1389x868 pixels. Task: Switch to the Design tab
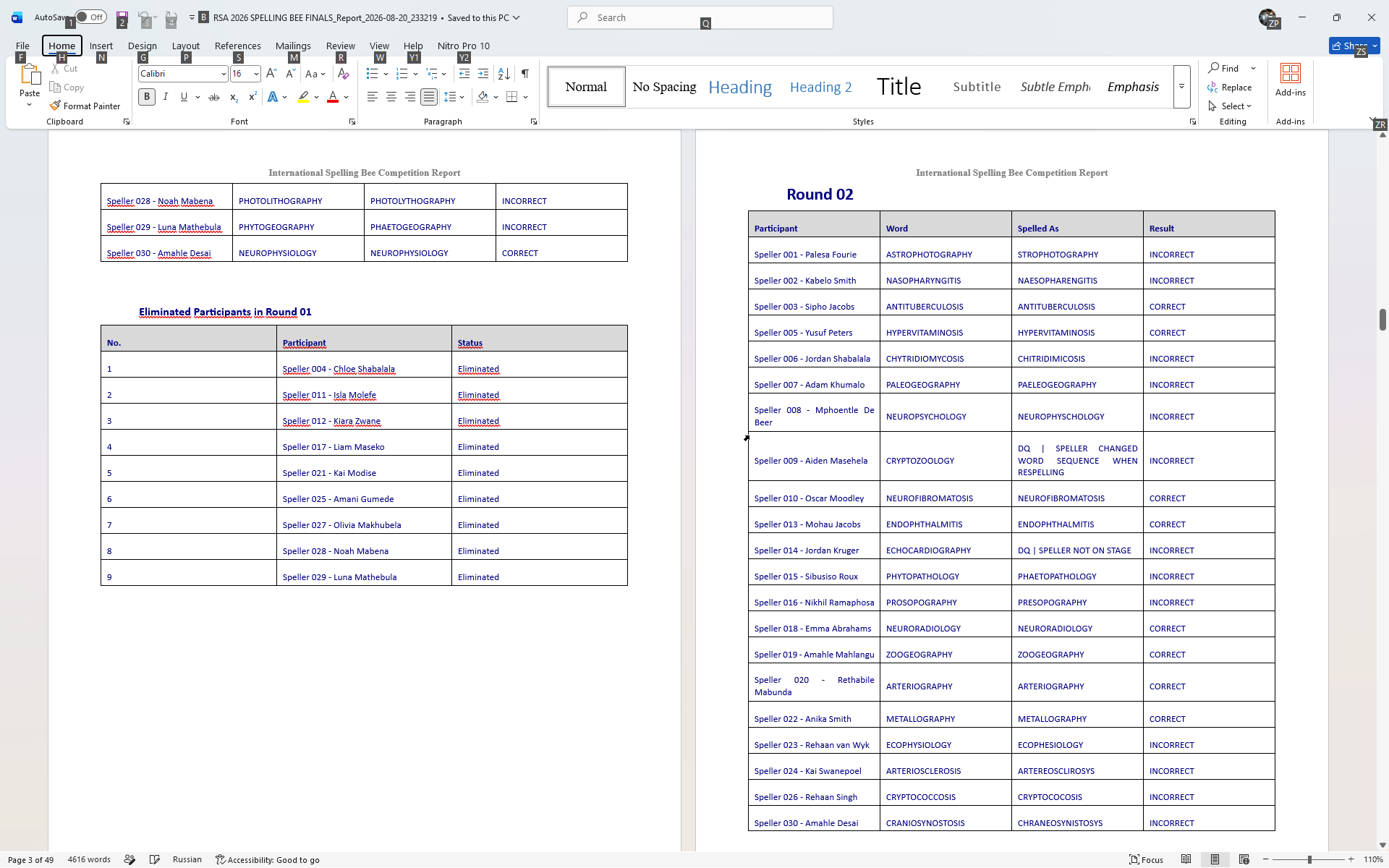[143, 46]
